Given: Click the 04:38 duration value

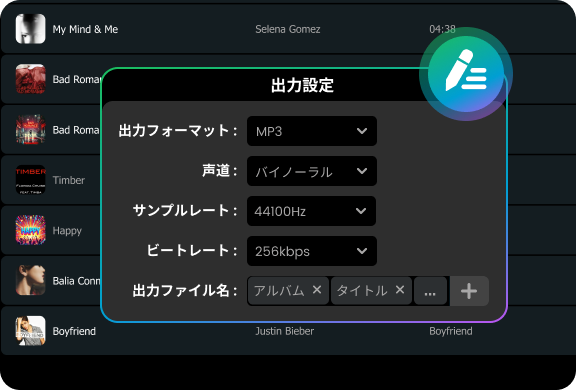Looking at the screenshot, I should 442,29.
